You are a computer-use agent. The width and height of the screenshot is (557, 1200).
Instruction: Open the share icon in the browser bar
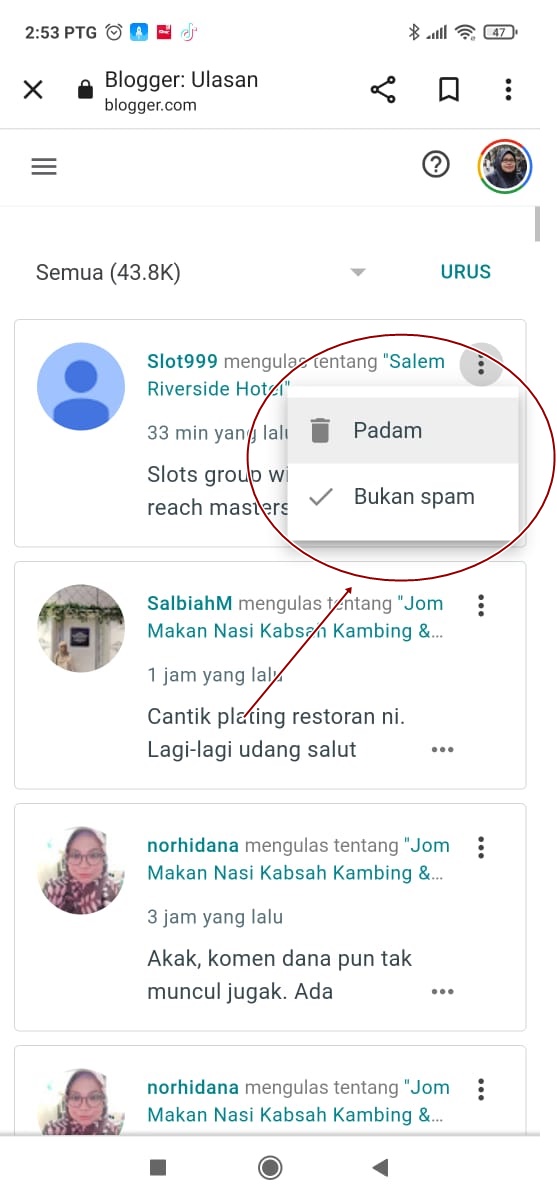tap(383, 90)
